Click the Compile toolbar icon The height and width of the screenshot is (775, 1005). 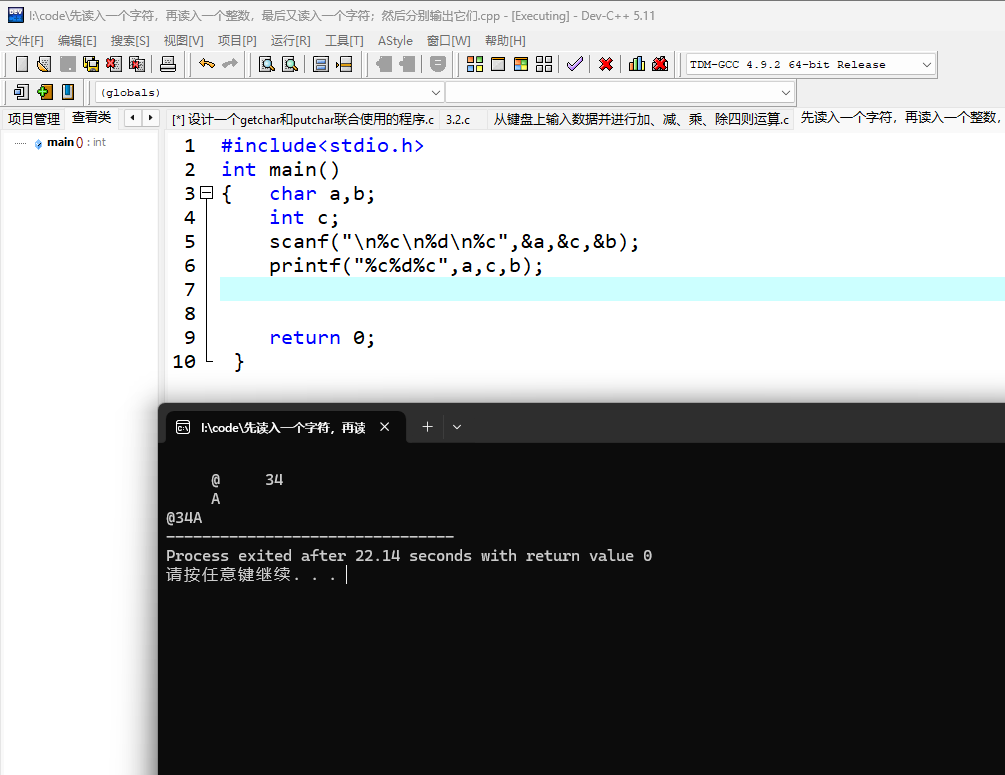[475, 64]
